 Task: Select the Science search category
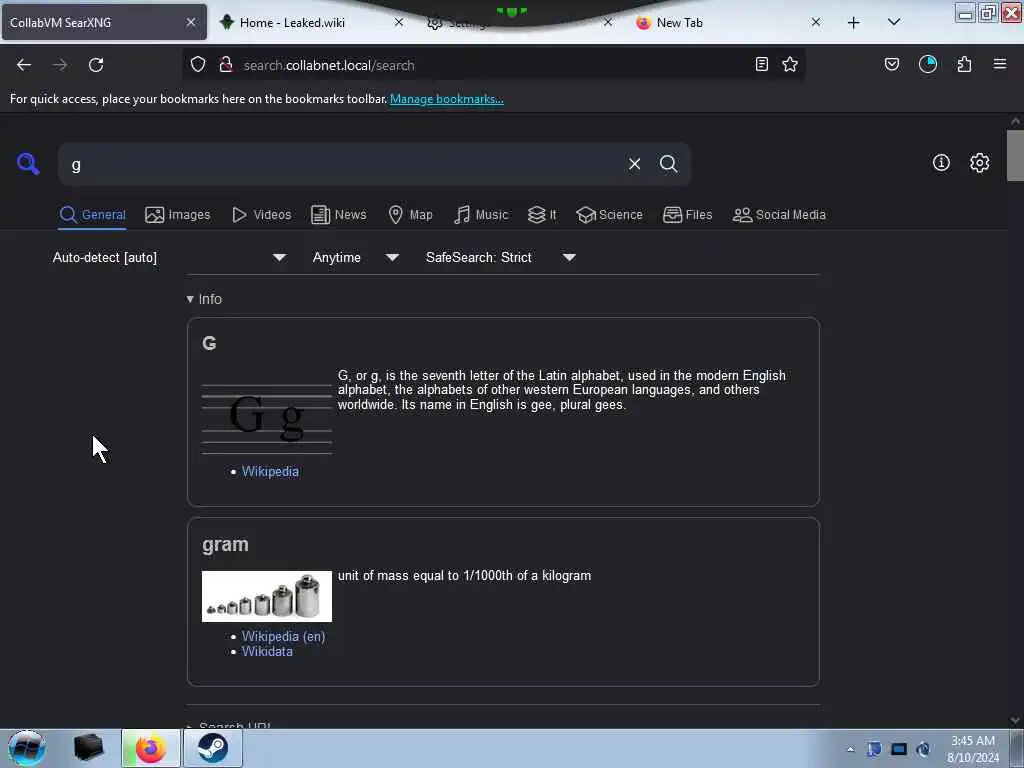(x=609, y=215)
